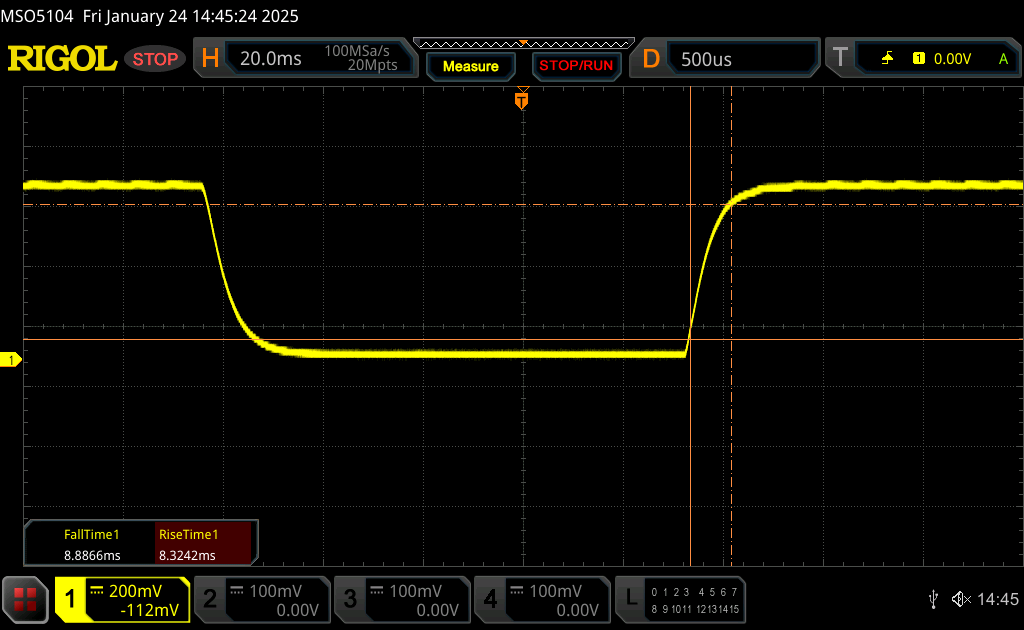Open the Measure menu
This screenshot has height=630, width=1024.
click(470, 66)
